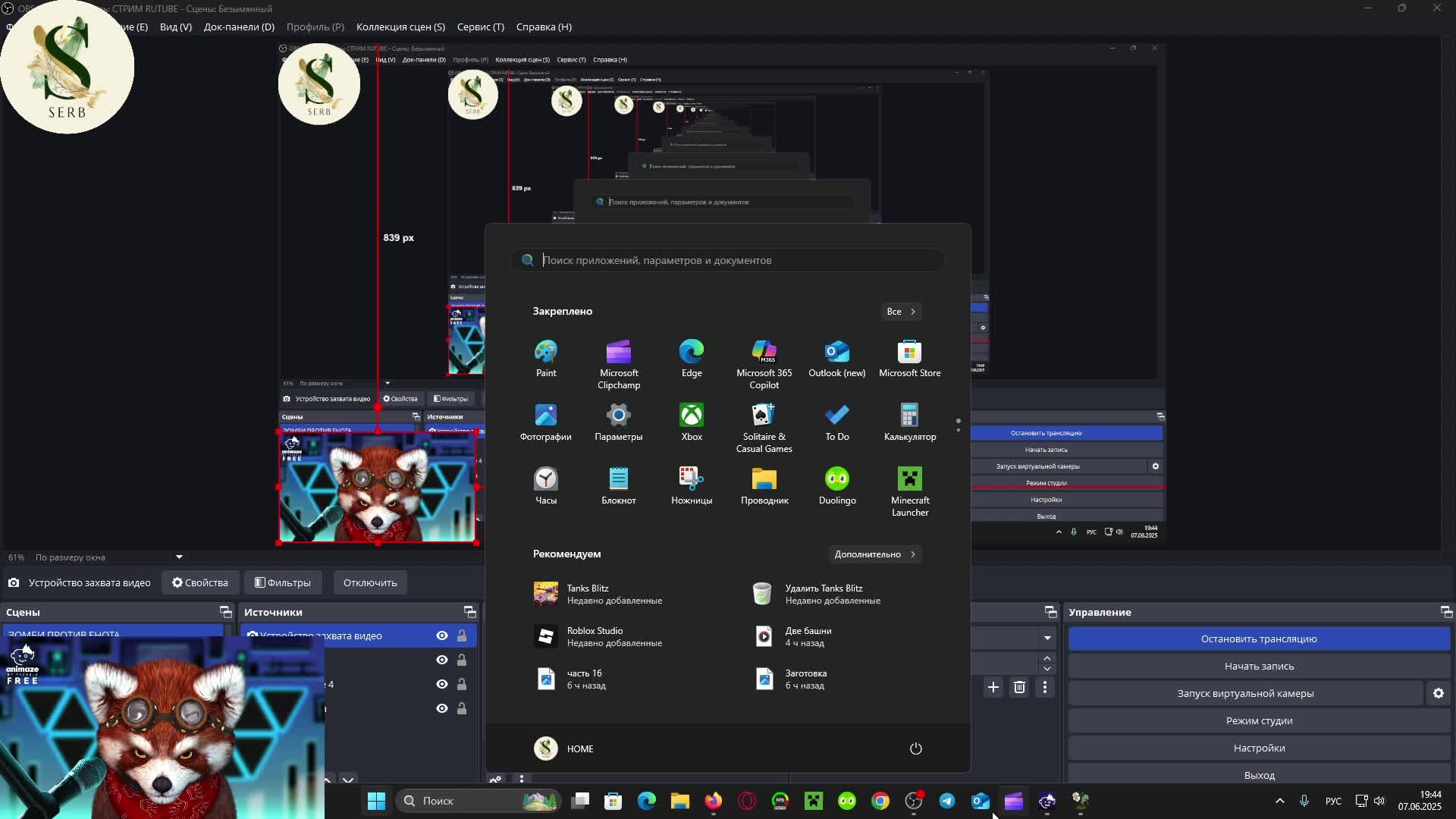Open preview scaling dropdown arrow
1456x819 pixels.
[x=179, y=557]
